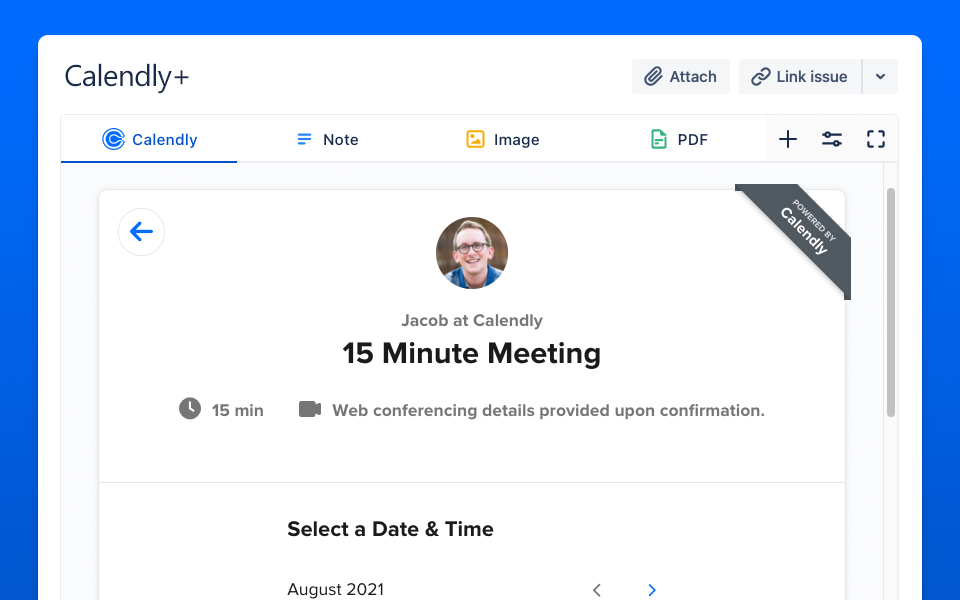
Task: Expand the dropdown arrow beside Link issue
Action: point(880,77)
